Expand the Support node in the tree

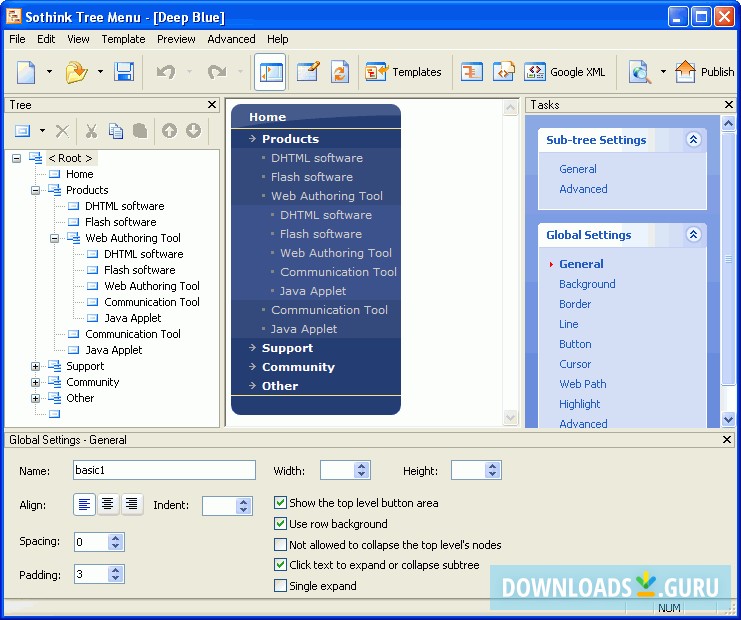(35, 366)
